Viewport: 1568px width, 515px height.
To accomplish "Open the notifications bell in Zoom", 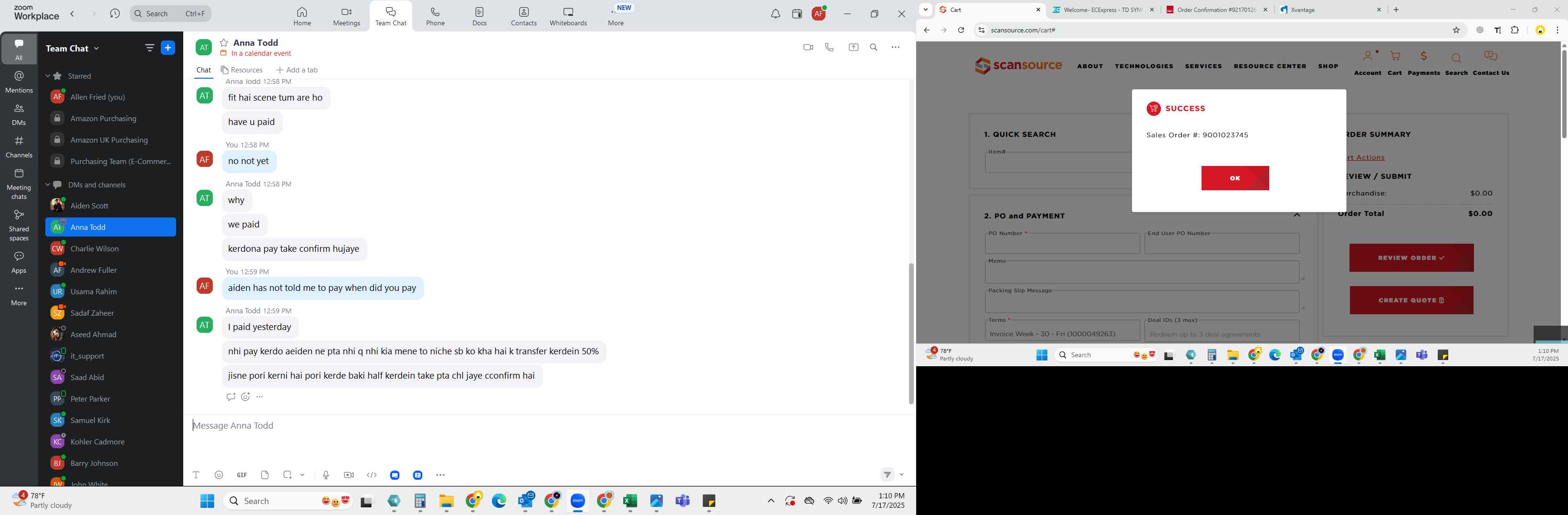I will [775, 14].
